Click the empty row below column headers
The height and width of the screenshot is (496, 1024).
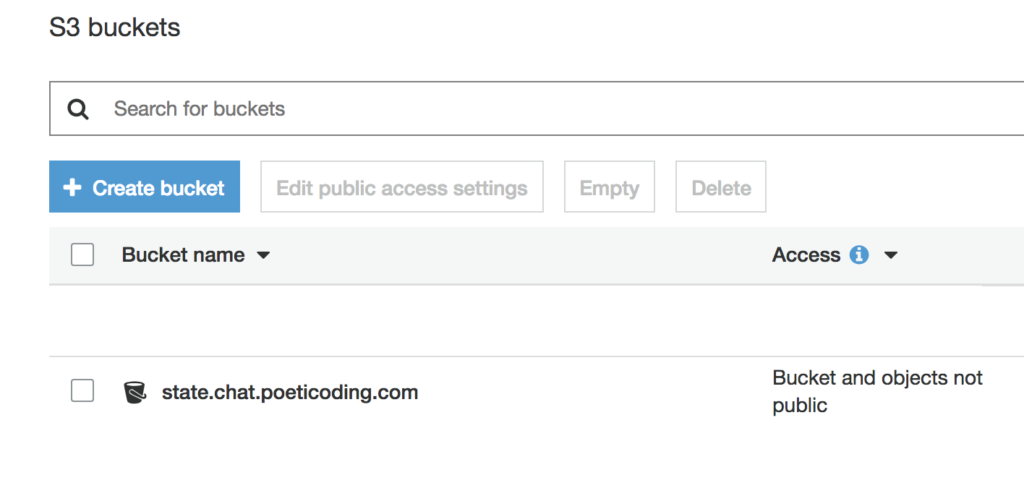click(537, 321)
